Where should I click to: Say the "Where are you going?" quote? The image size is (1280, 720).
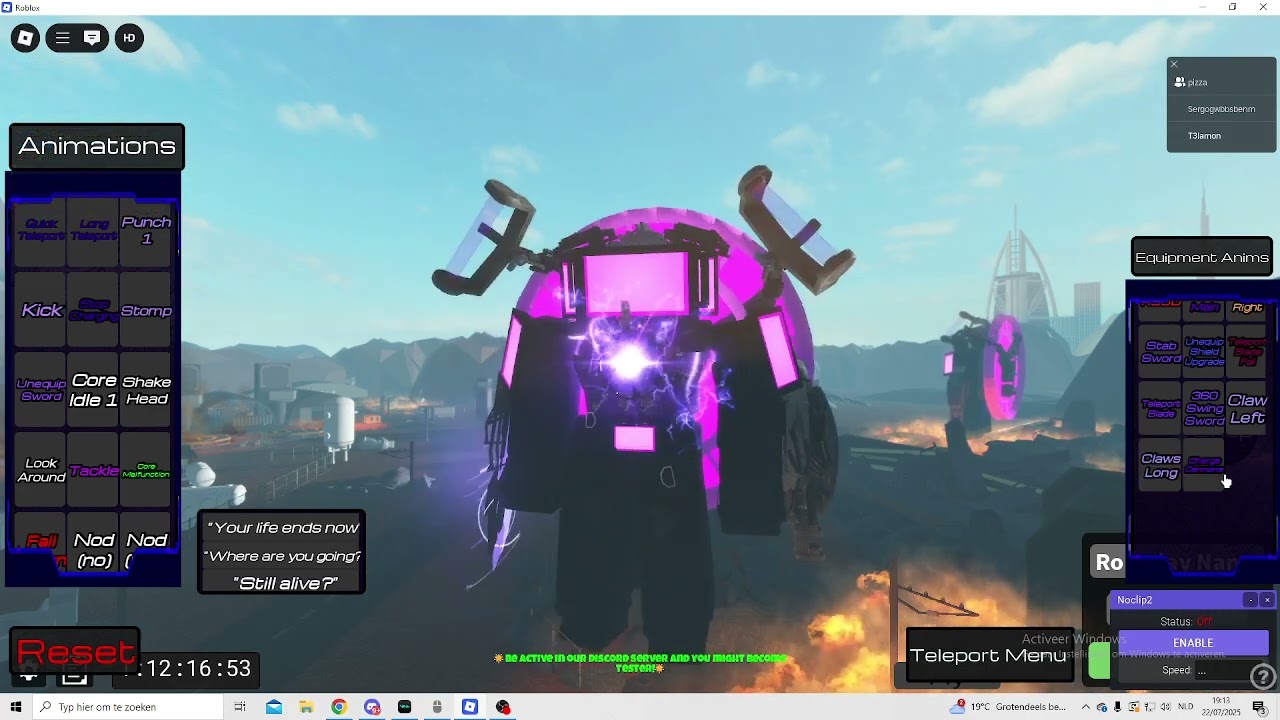tap(282, 556)
